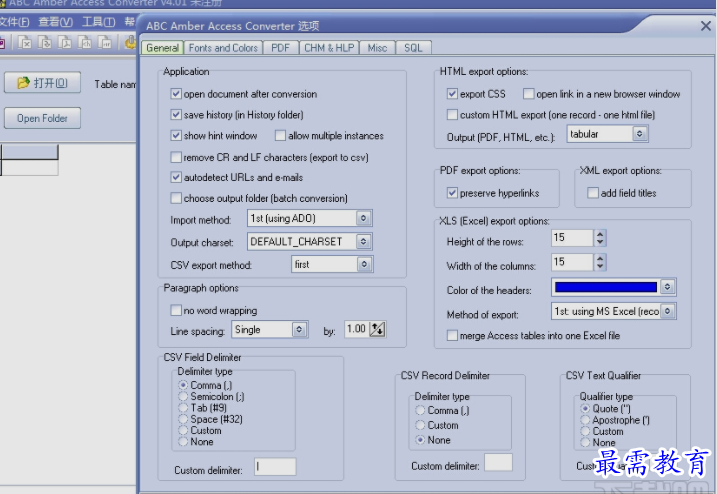The image size is (717, 494).
Task: Open the CSV export method dropdown
Action: pos(364,264)
